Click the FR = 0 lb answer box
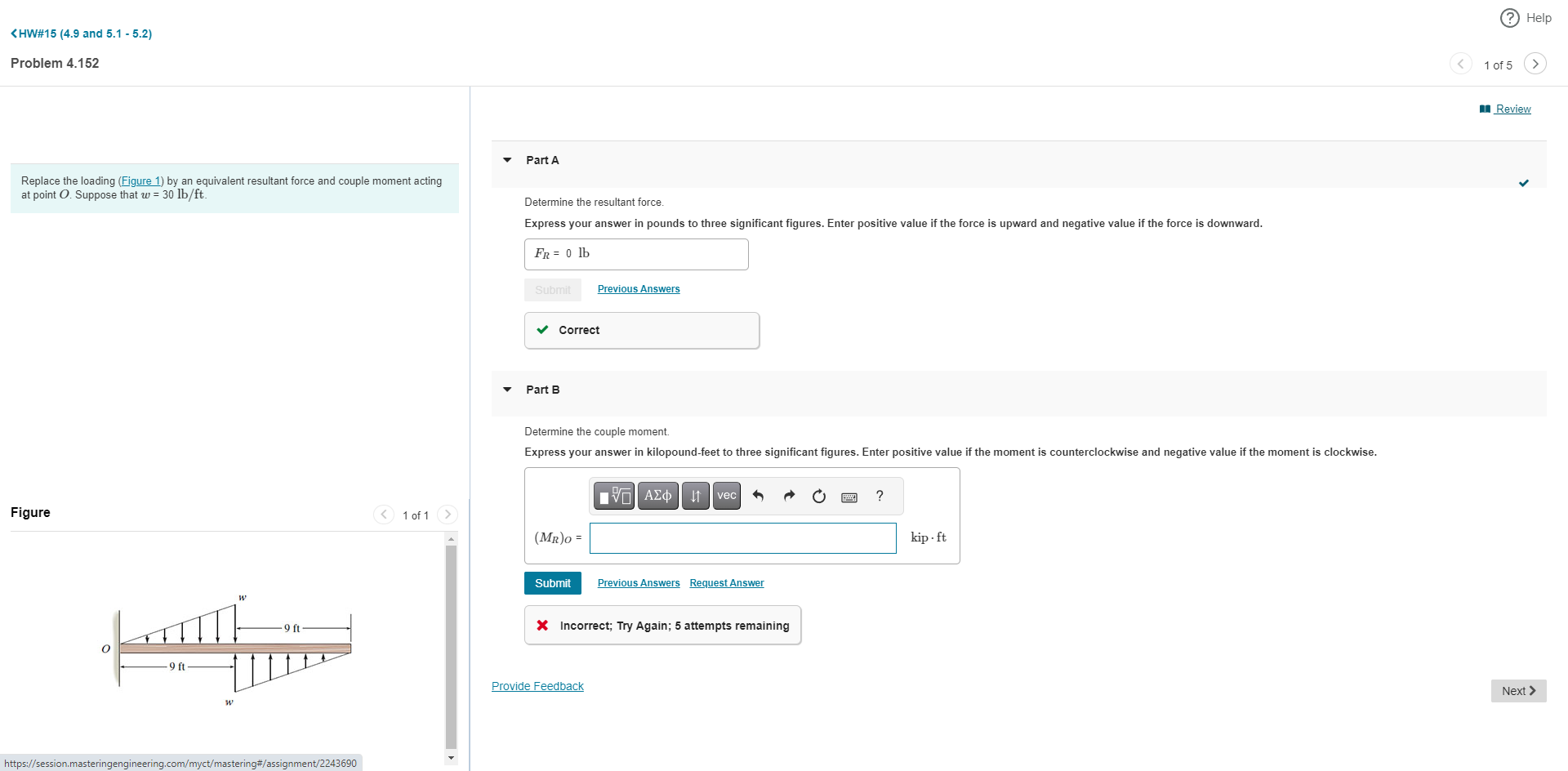The width and height of the screenshot is (1568, 771). point(636,254)
